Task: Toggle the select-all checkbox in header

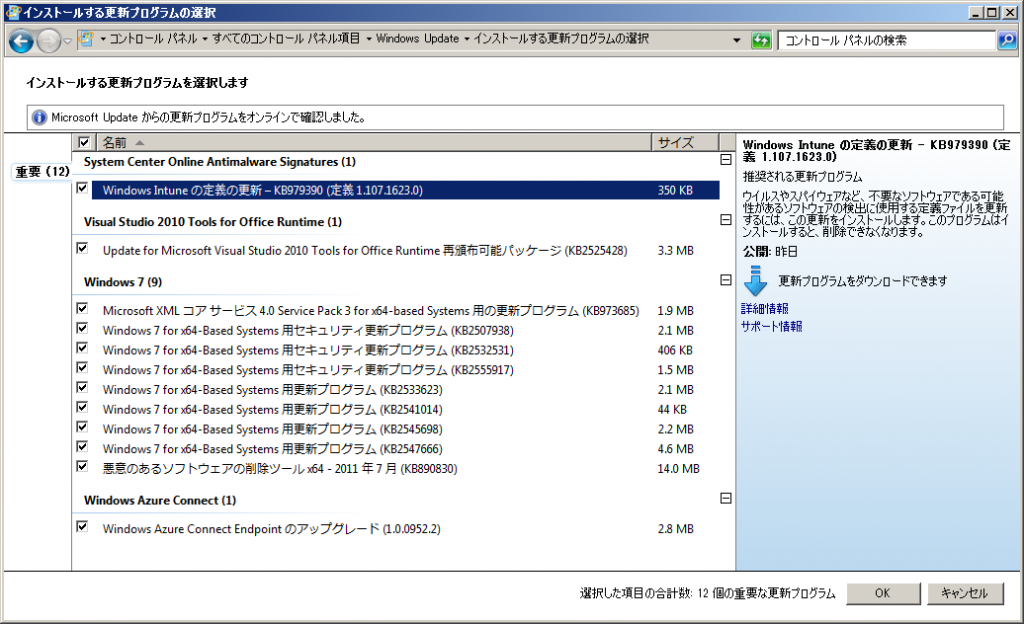Action: pyautogui.click(x=84, y=142)
